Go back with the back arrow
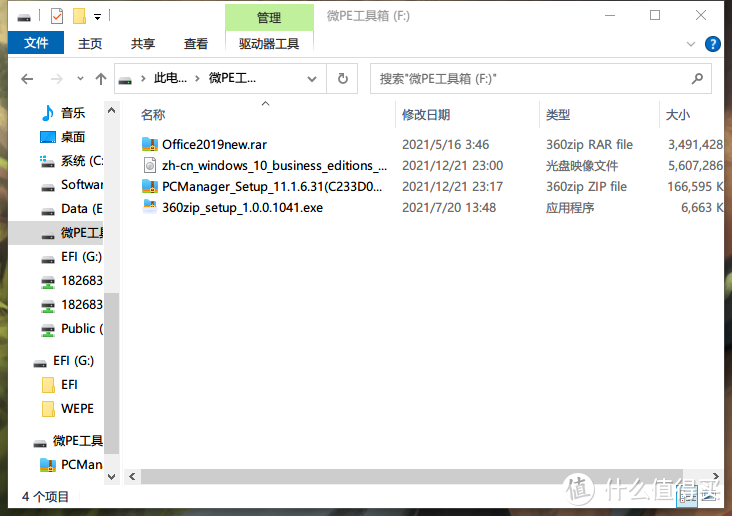Image resolution: width=732 pixels, height=516 pixels. [x=27, y=79]
